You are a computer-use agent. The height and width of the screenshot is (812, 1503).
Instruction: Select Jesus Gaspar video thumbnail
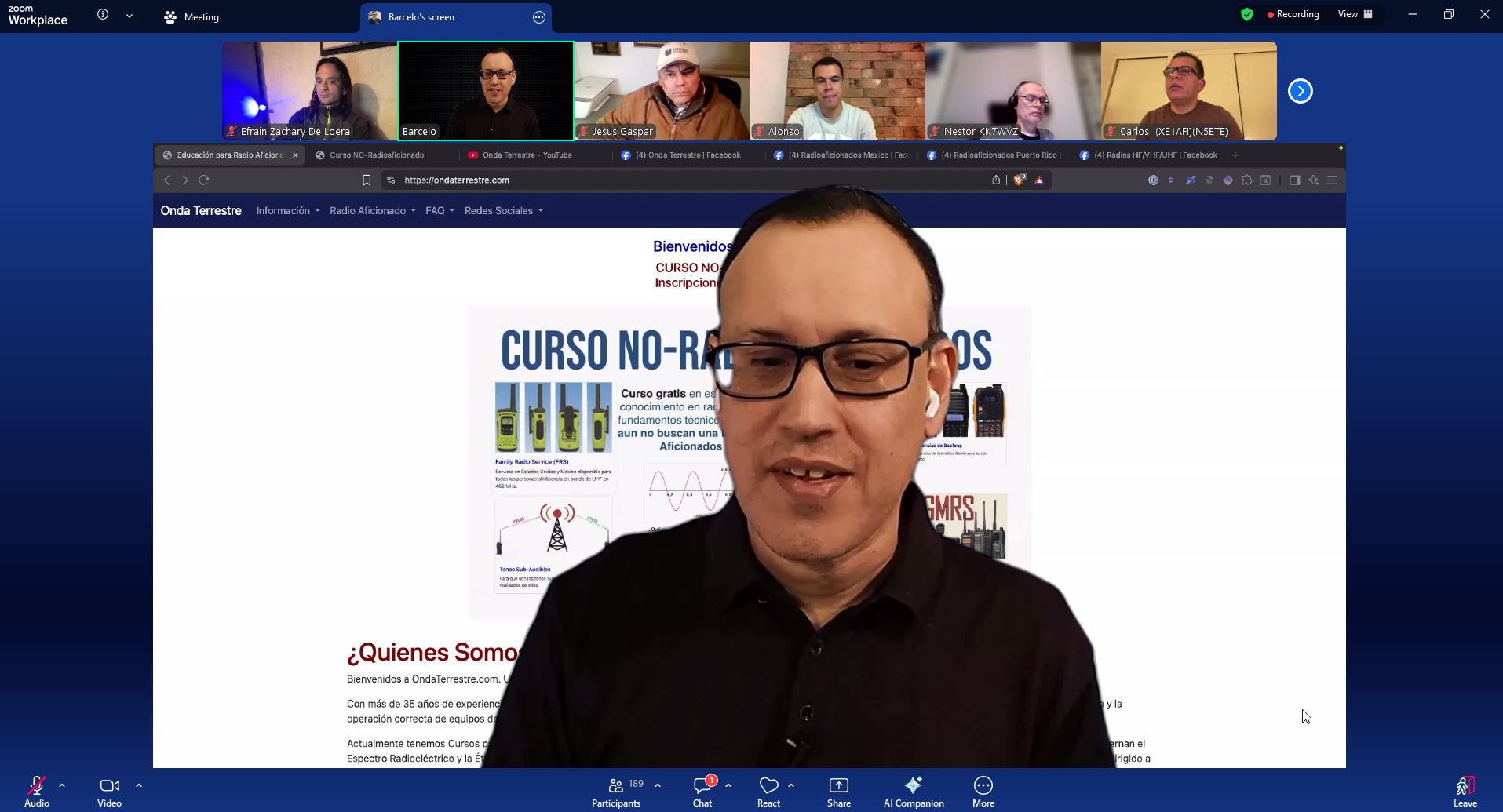(x=662, y=91)
